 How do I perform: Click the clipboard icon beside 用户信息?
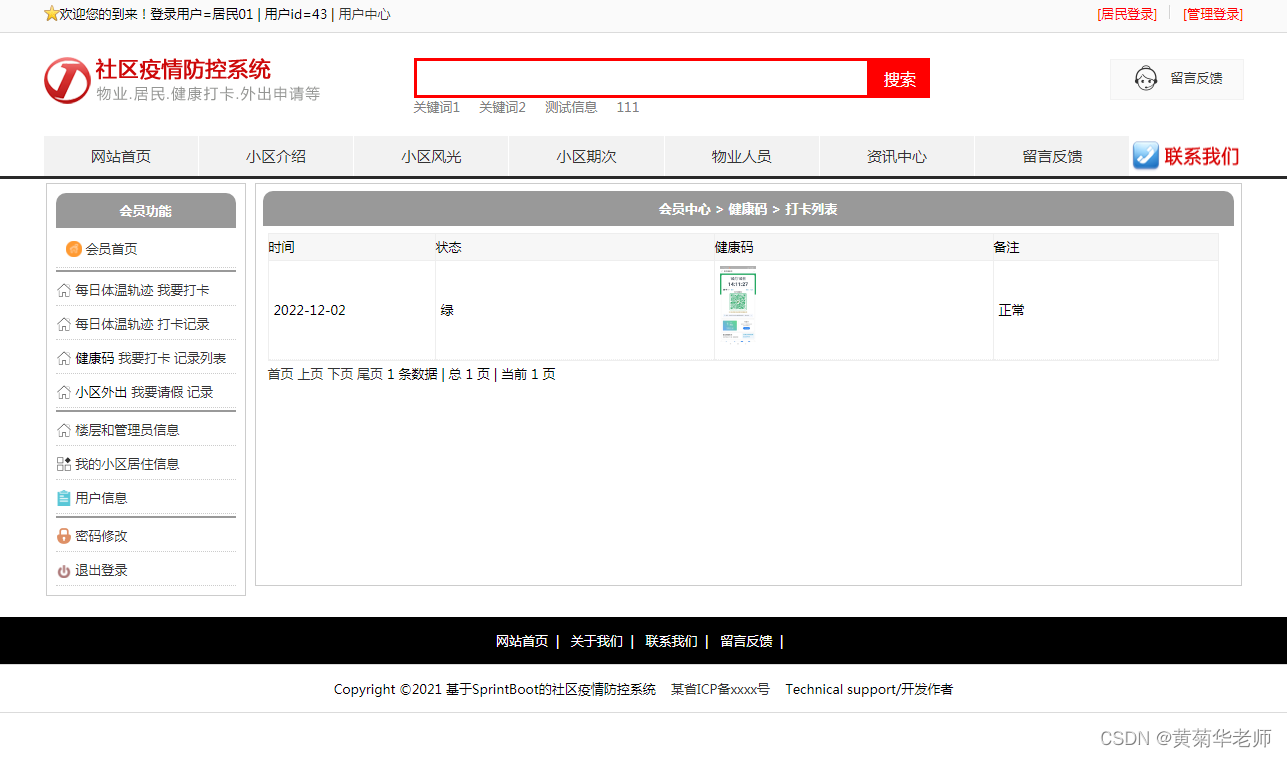click(x=64, y=498)
